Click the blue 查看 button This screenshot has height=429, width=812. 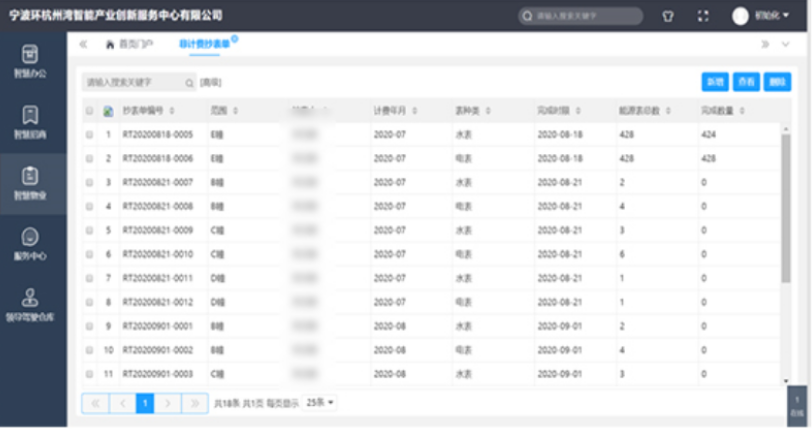746,82
